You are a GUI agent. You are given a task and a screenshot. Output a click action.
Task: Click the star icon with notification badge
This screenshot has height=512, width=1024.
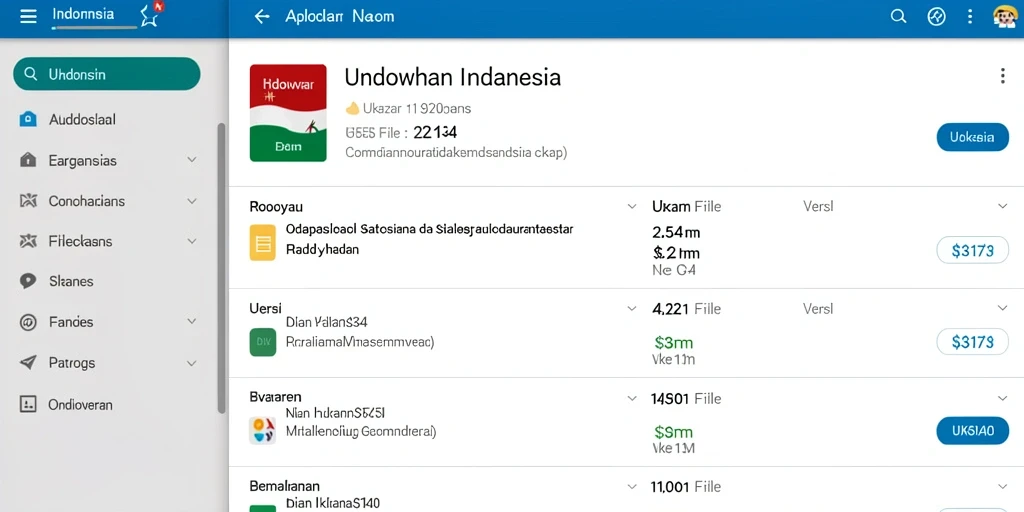152,15
